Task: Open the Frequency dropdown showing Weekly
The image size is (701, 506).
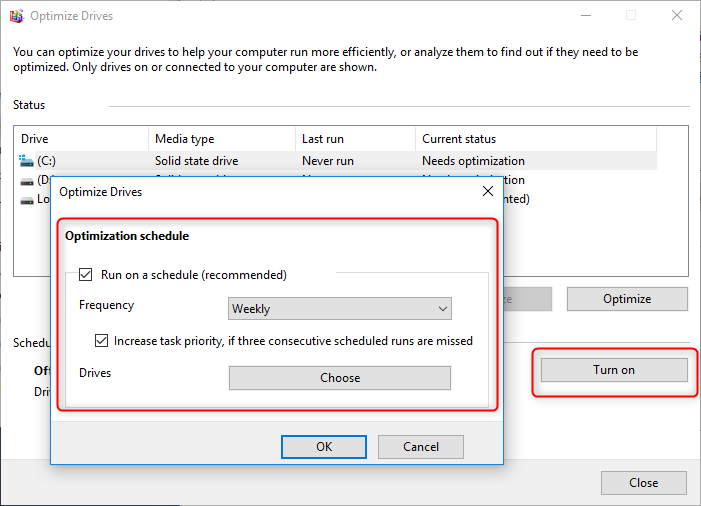Action: [x=339, y=309]
